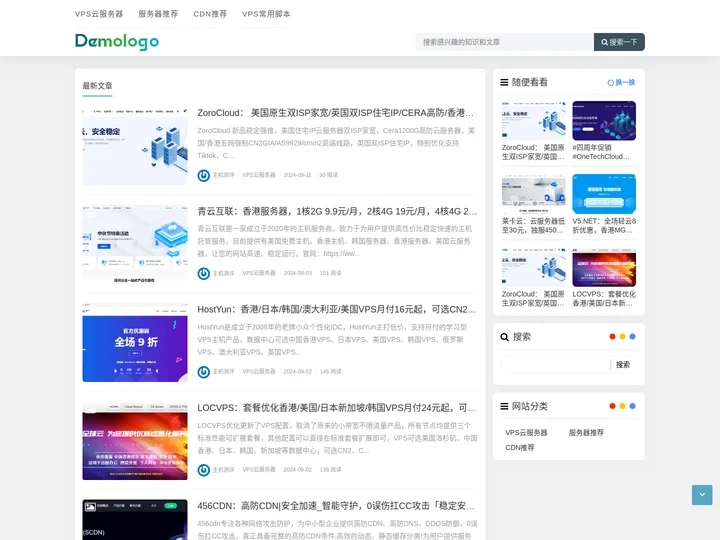This screenshot has height=540, width=720.
Task: Click the 2024-09-11 date under the ZoroCloud article
Action: click(x=298, y=175)
